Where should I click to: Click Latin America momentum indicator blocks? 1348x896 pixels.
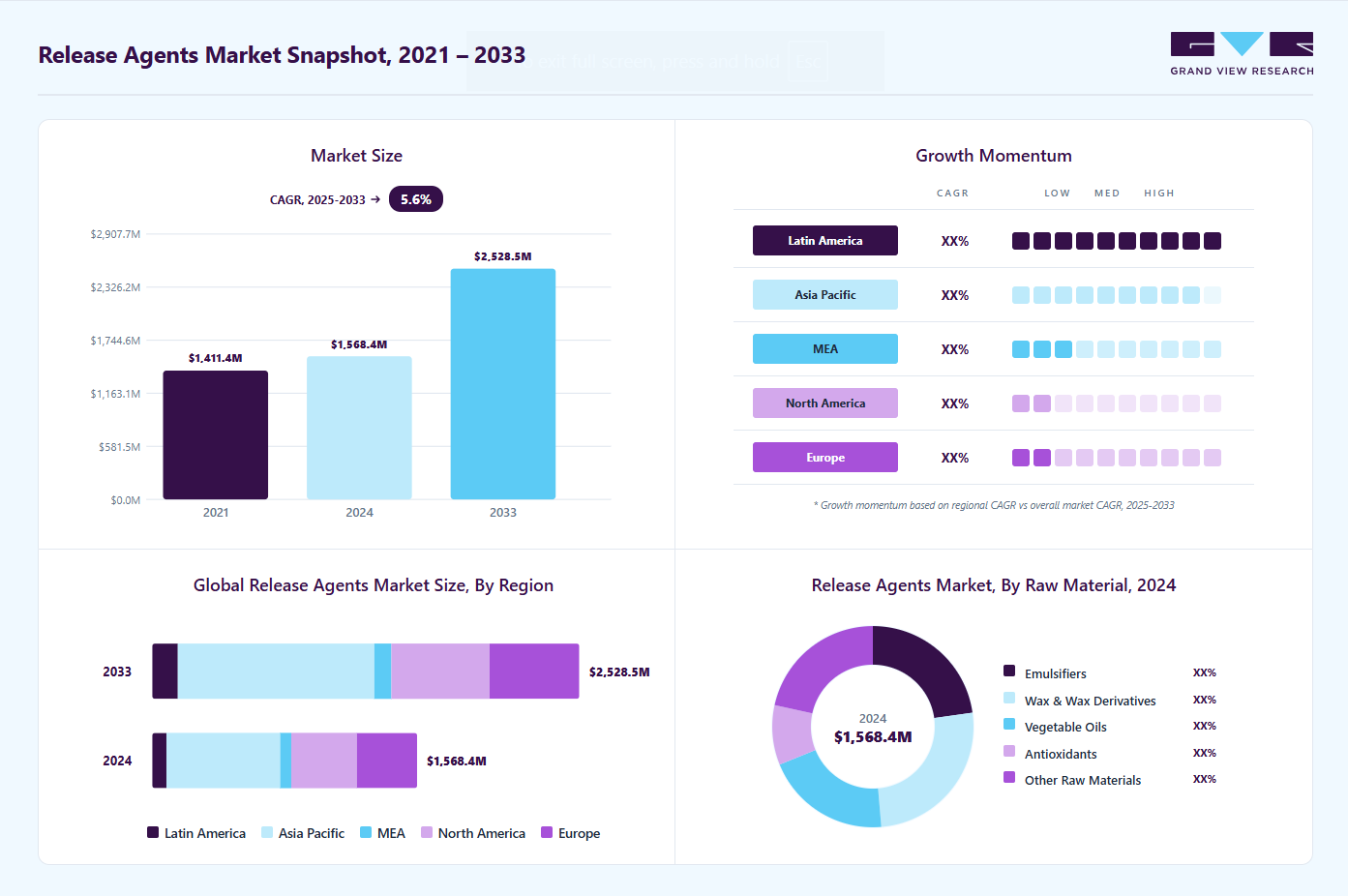click(1117, 241)
